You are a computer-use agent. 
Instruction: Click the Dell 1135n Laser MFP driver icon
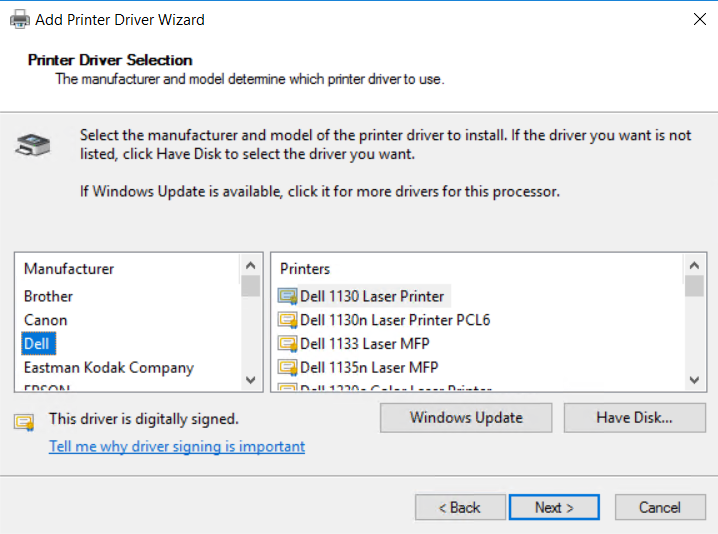tap(288, 368)
